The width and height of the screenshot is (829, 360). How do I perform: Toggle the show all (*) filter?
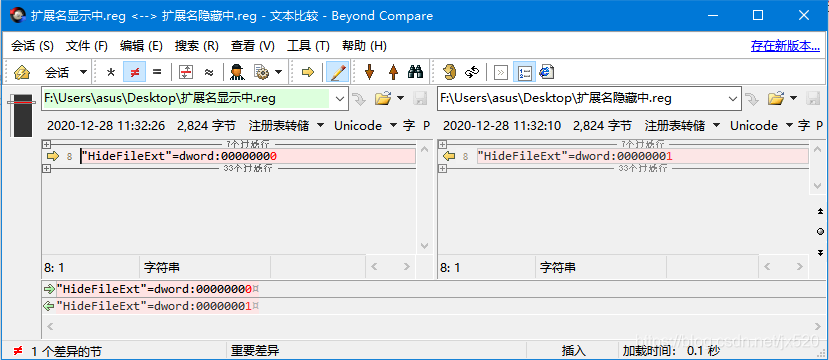pos(110,72)
